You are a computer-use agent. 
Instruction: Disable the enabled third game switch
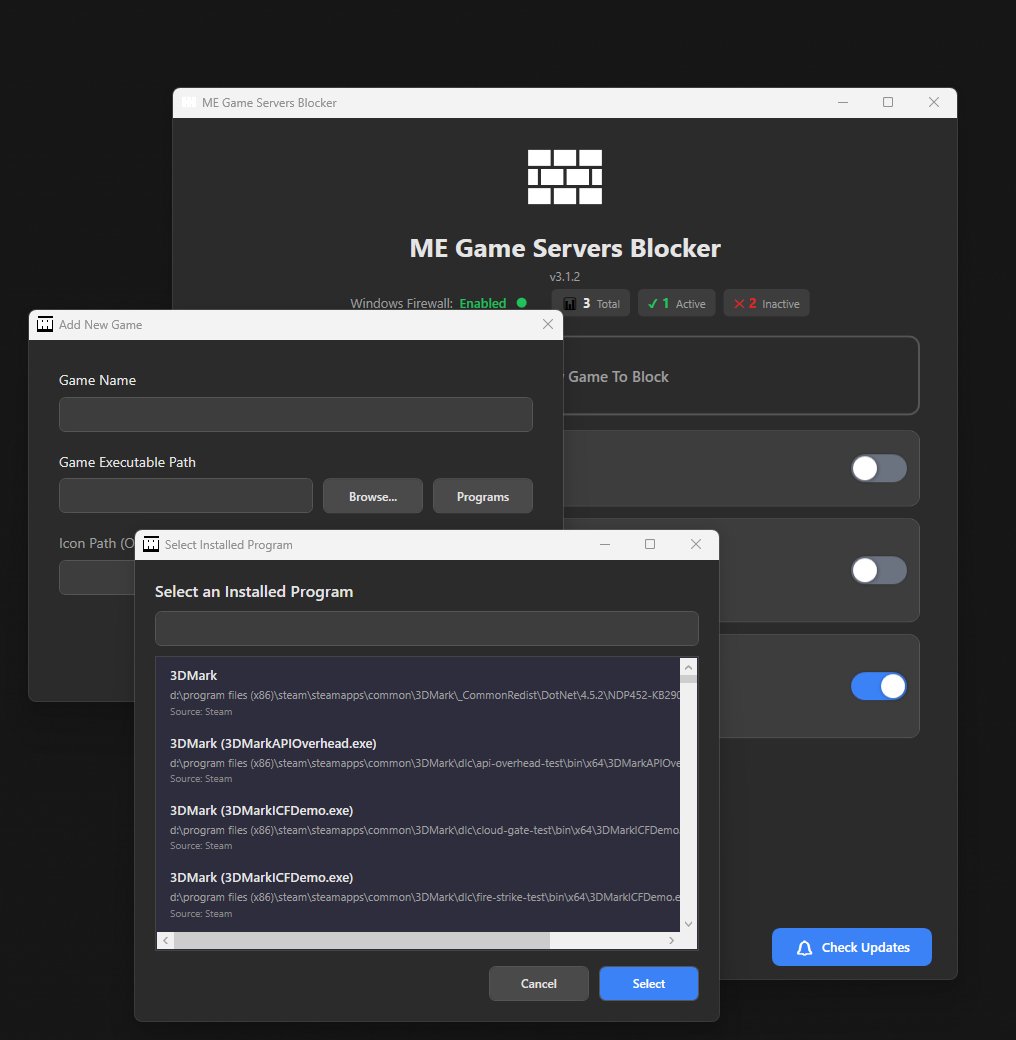pos(879,686)
